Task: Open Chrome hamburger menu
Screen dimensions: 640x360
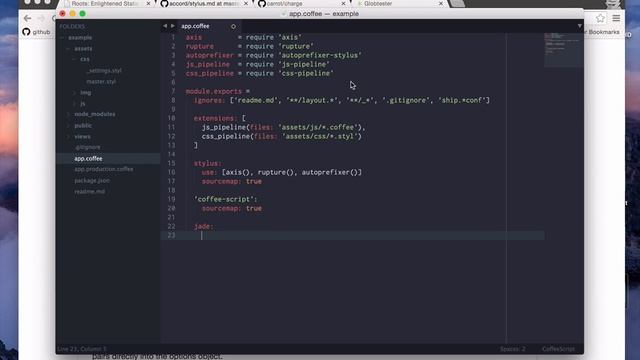Action: point(616,18)
